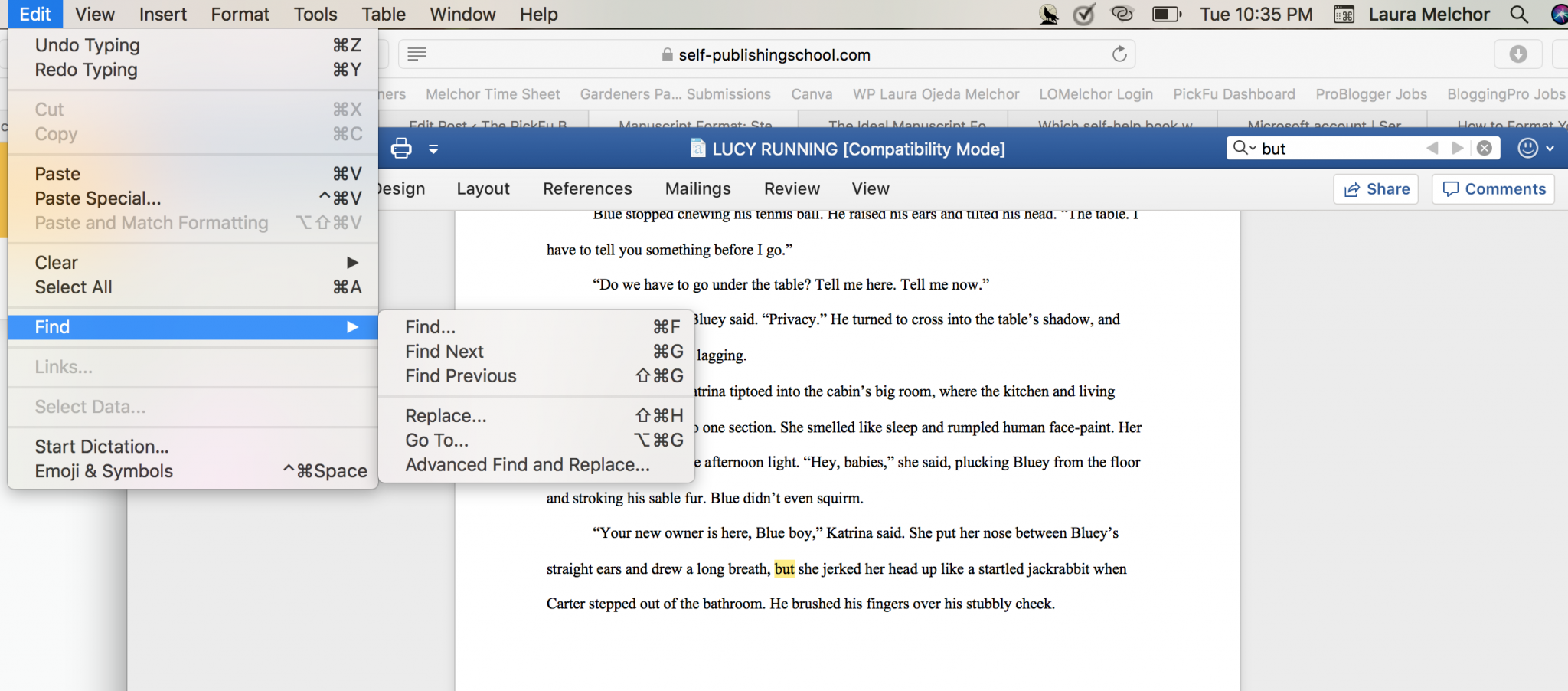
Task: Open the quick access toolbar dropdown arrow
Action: 433,149
